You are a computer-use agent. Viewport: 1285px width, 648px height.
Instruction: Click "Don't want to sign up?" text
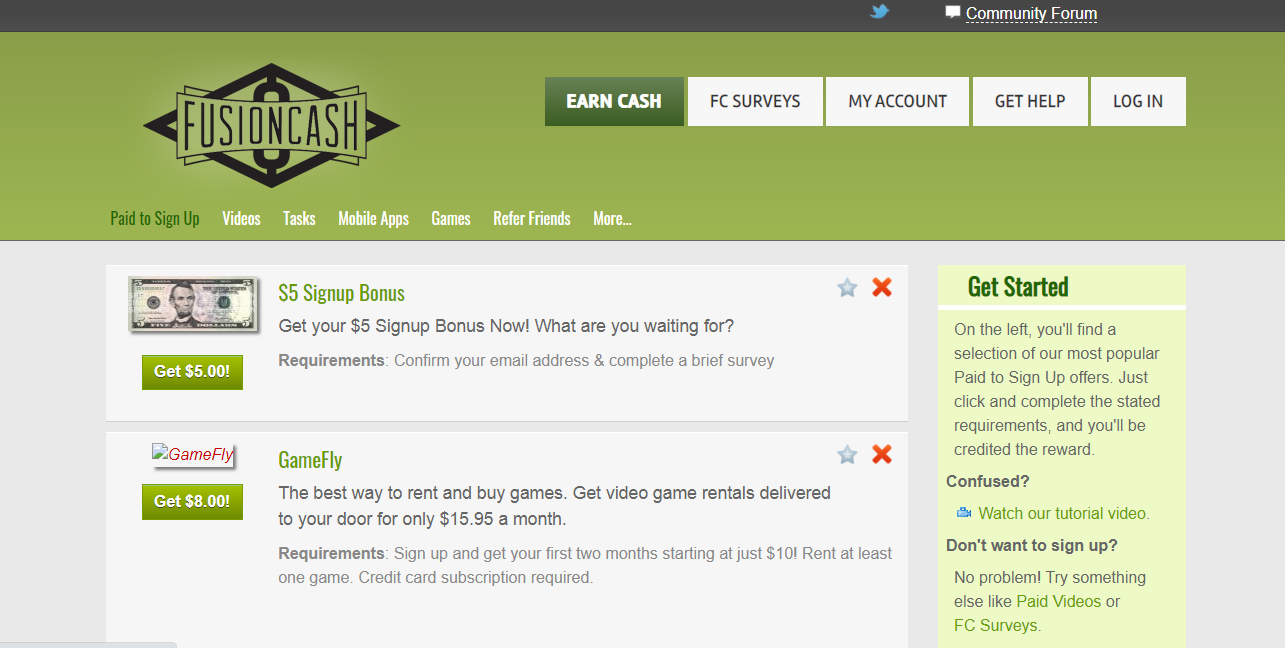pos(1032,545)
